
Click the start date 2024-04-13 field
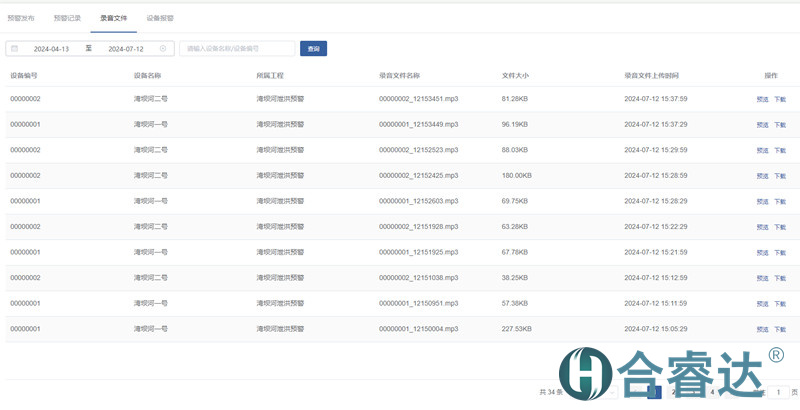[x=51, y=48]
